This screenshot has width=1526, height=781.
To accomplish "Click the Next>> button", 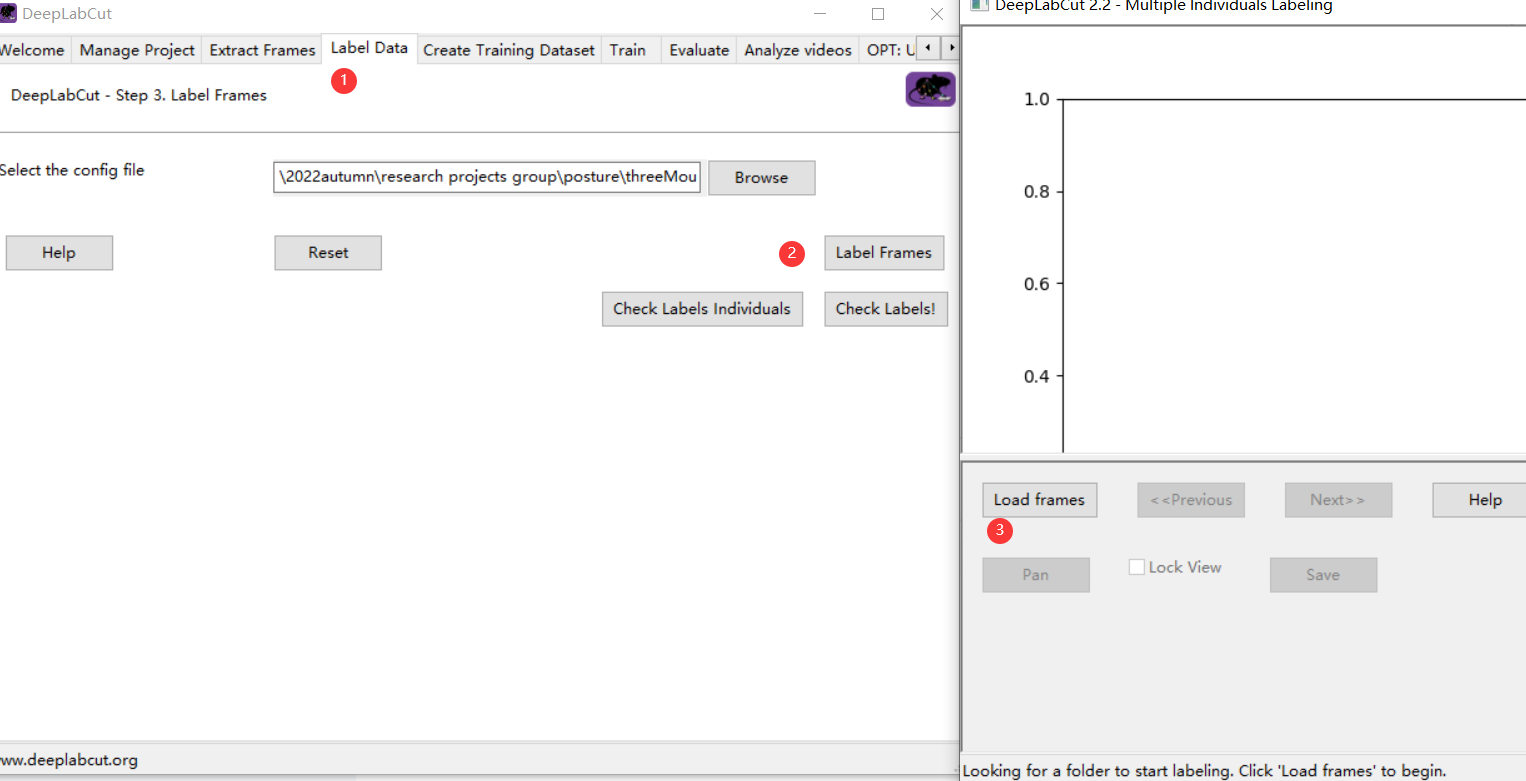I will [x=1338, y=500].
